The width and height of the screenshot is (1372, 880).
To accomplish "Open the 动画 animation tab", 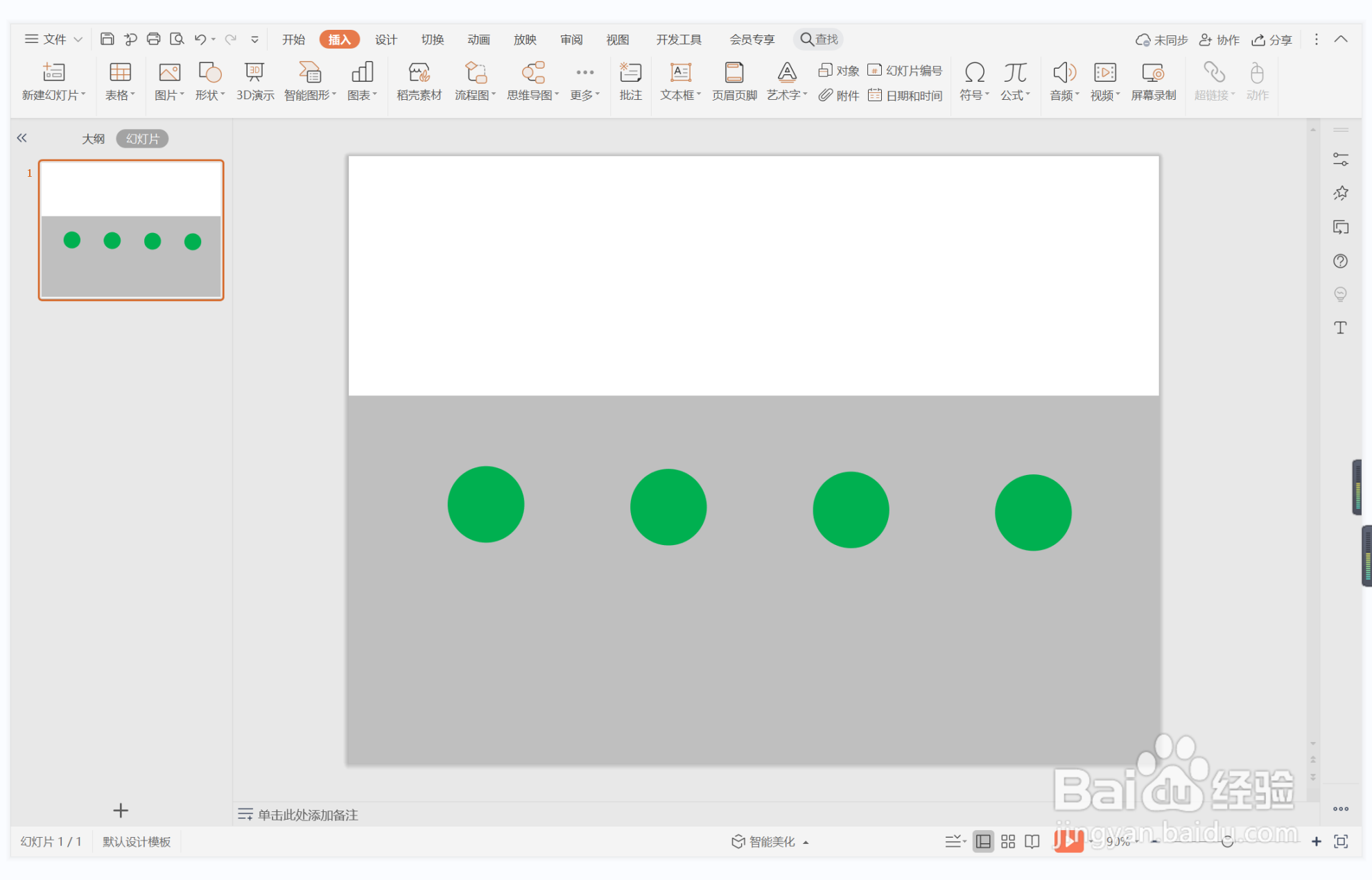I will (x=478, y=40).
